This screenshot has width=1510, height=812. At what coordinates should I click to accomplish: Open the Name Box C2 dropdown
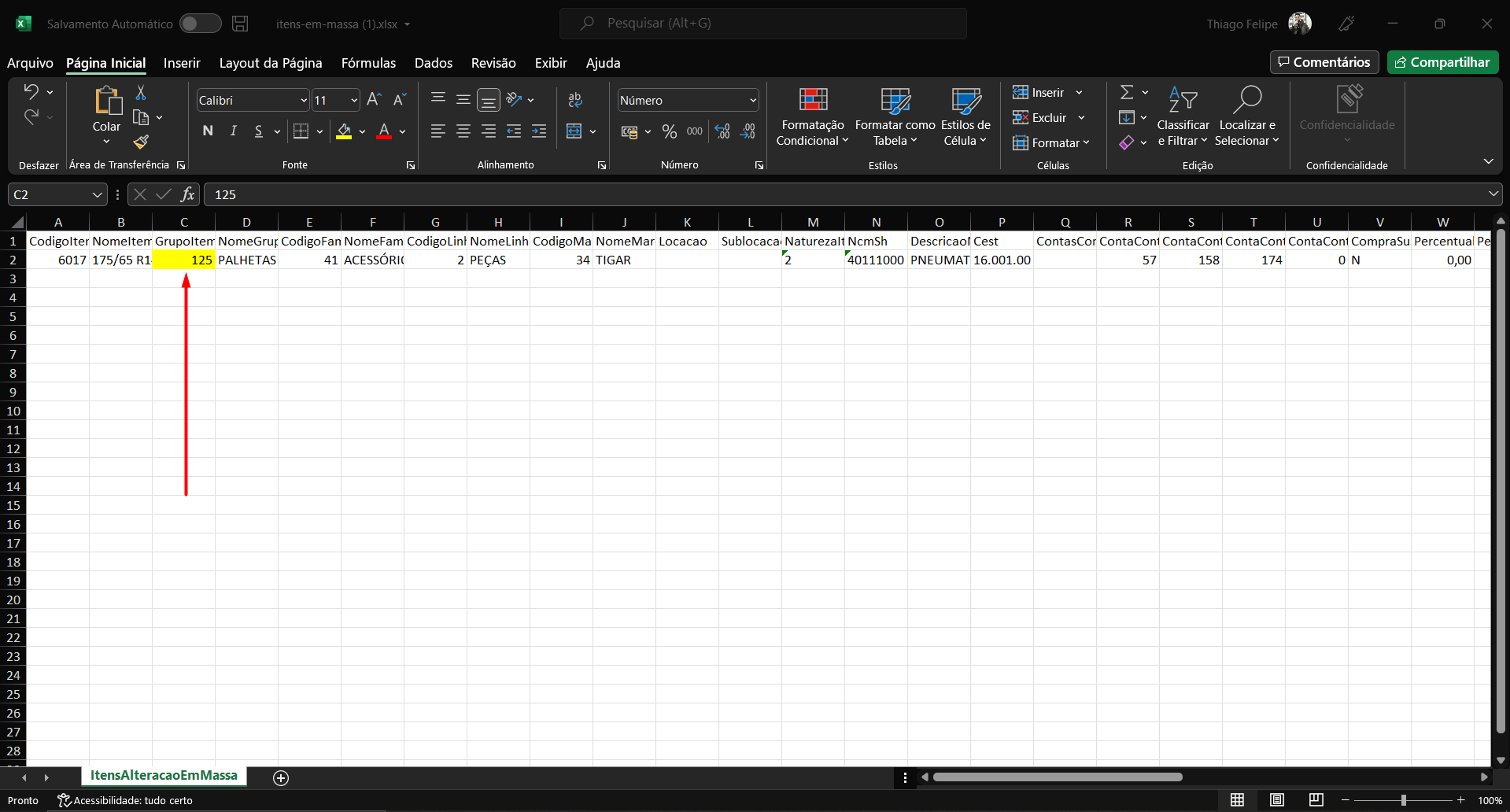(97, 194)
